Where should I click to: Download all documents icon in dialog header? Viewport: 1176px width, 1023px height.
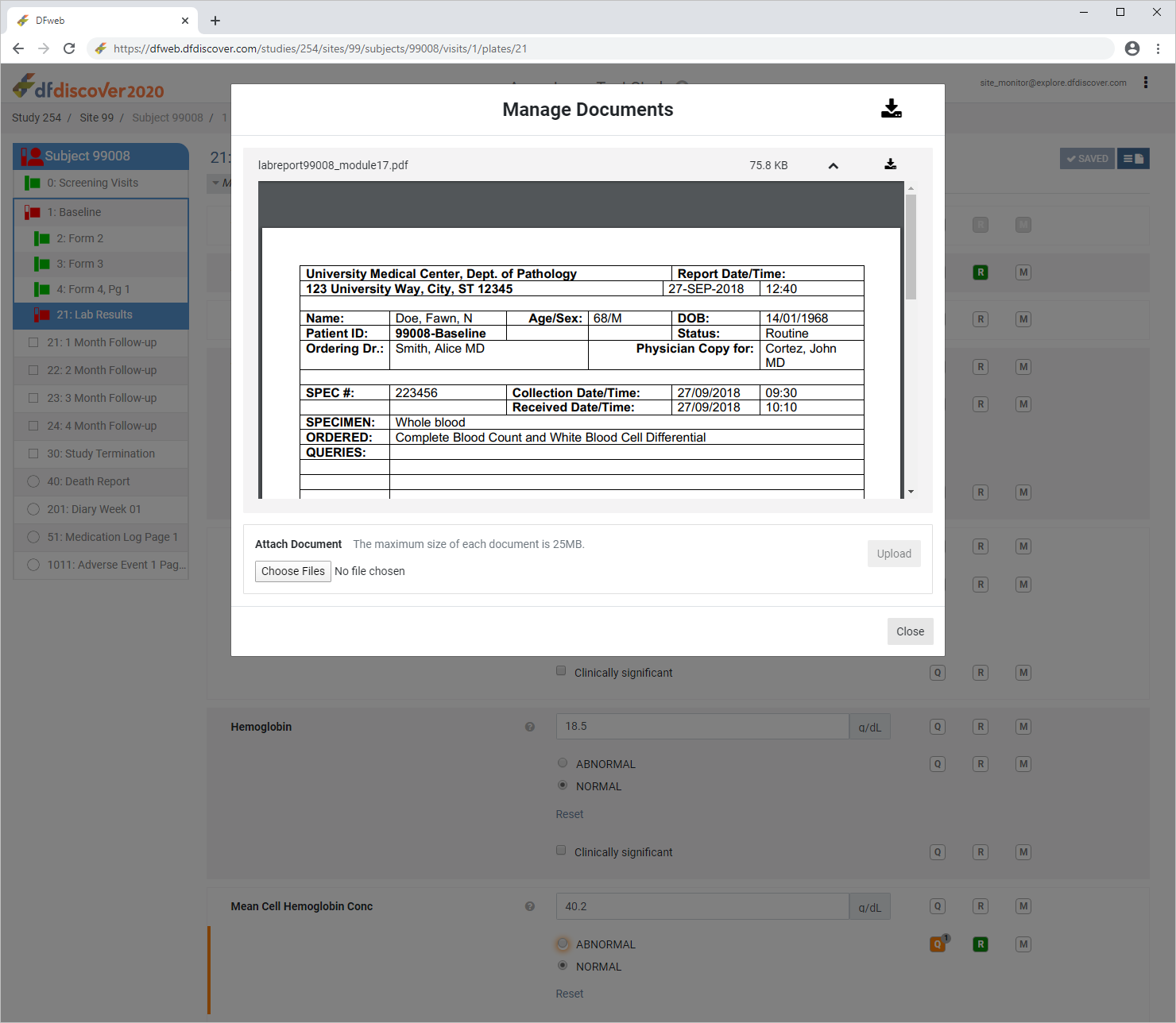(891, 109)
